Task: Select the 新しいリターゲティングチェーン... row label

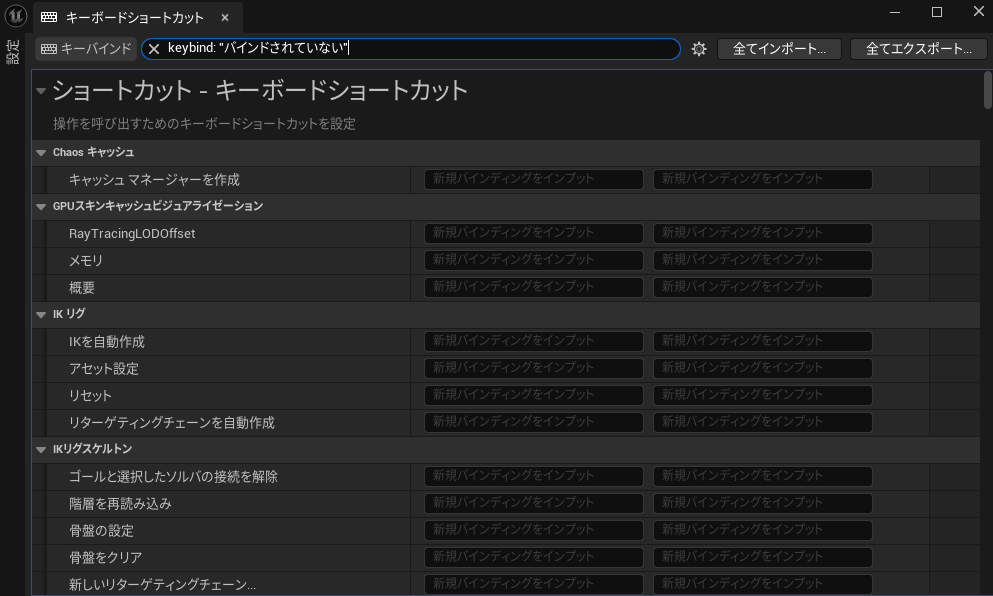Action: tap(162, 585)
